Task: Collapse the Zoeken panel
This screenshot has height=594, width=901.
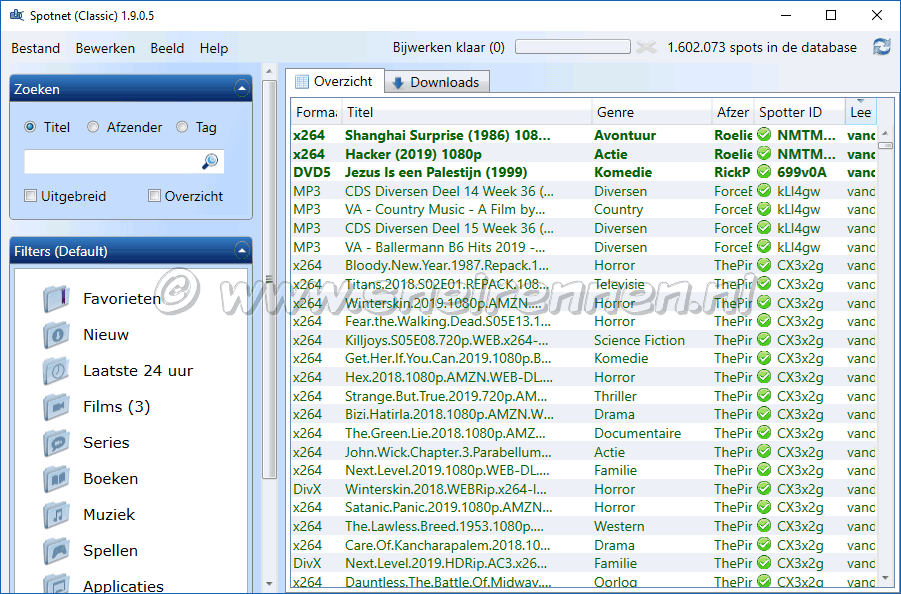Action: click(x=242, y=89)
